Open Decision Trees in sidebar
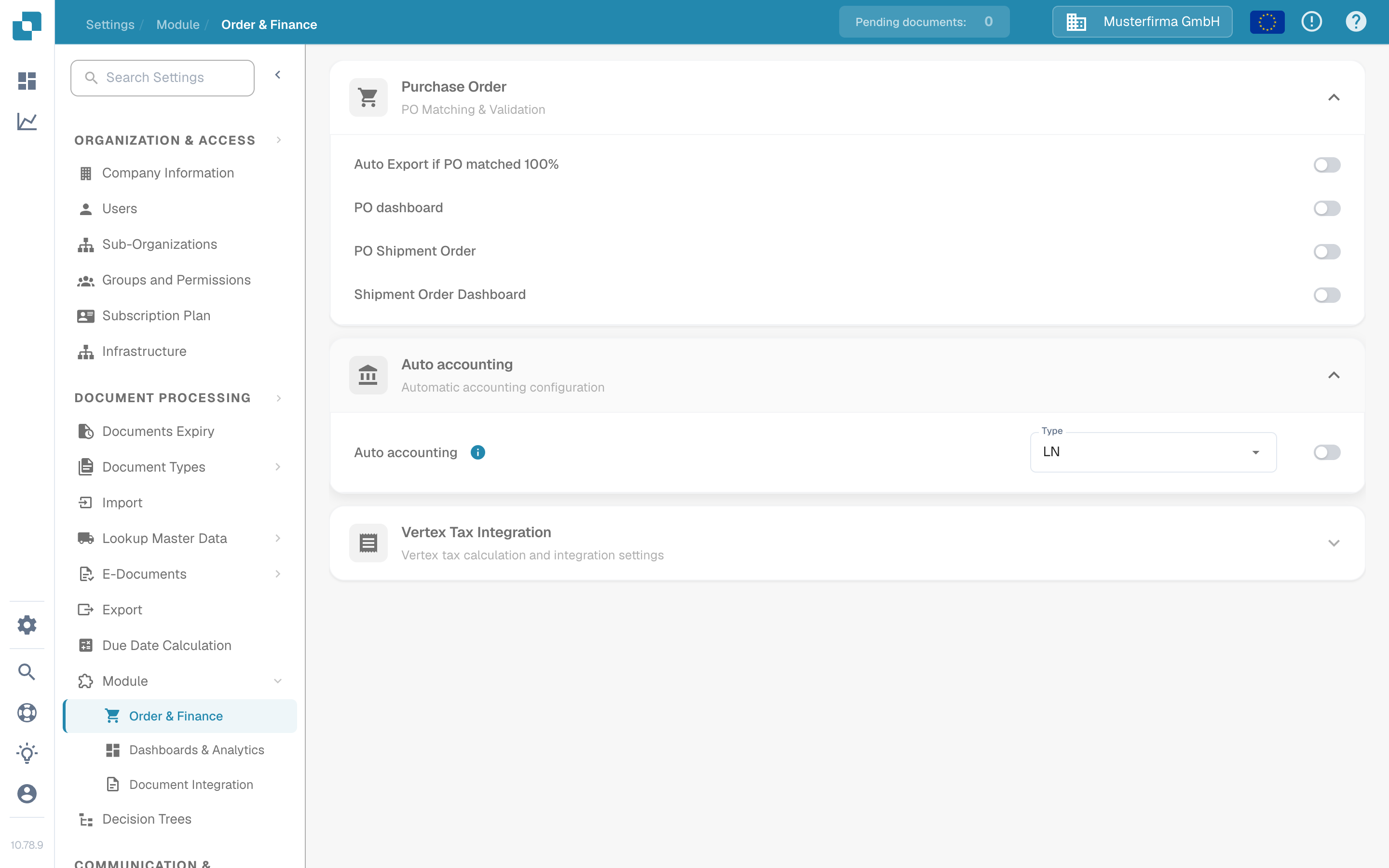1389x868 pixels. 180,819
